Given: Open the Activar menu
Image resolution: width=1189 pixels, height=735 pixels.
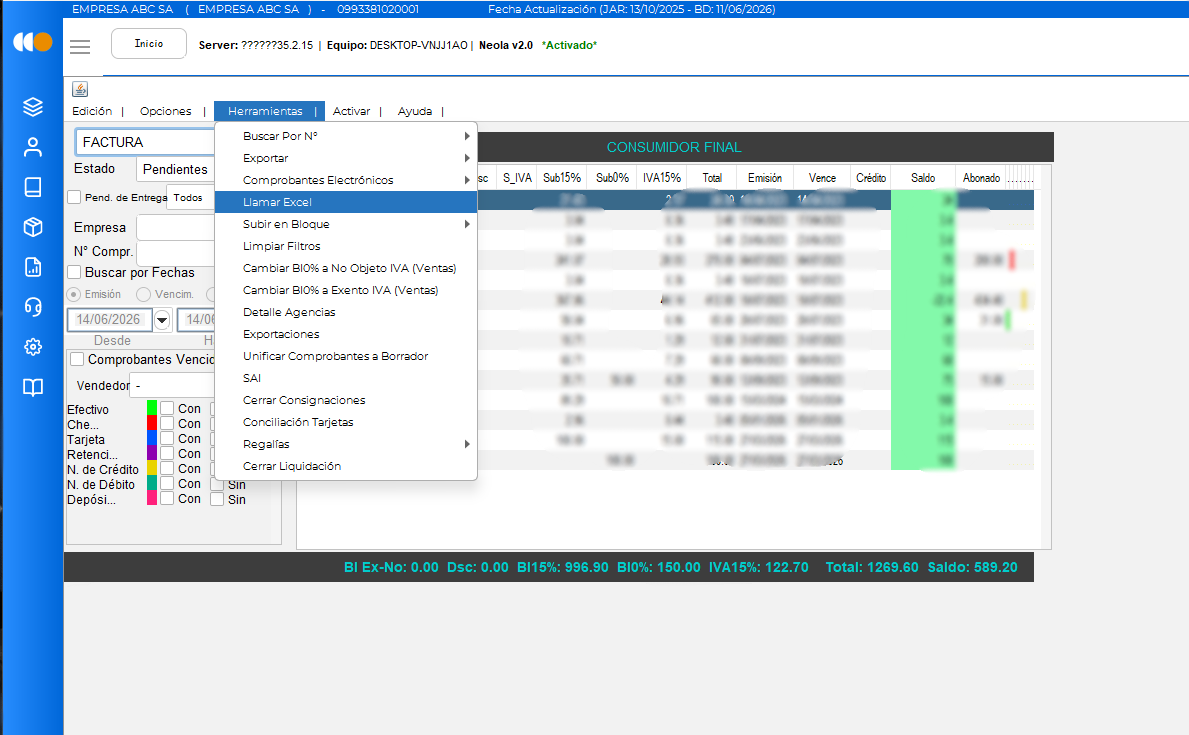Looking at the screenshot, I should coord(351,111).
